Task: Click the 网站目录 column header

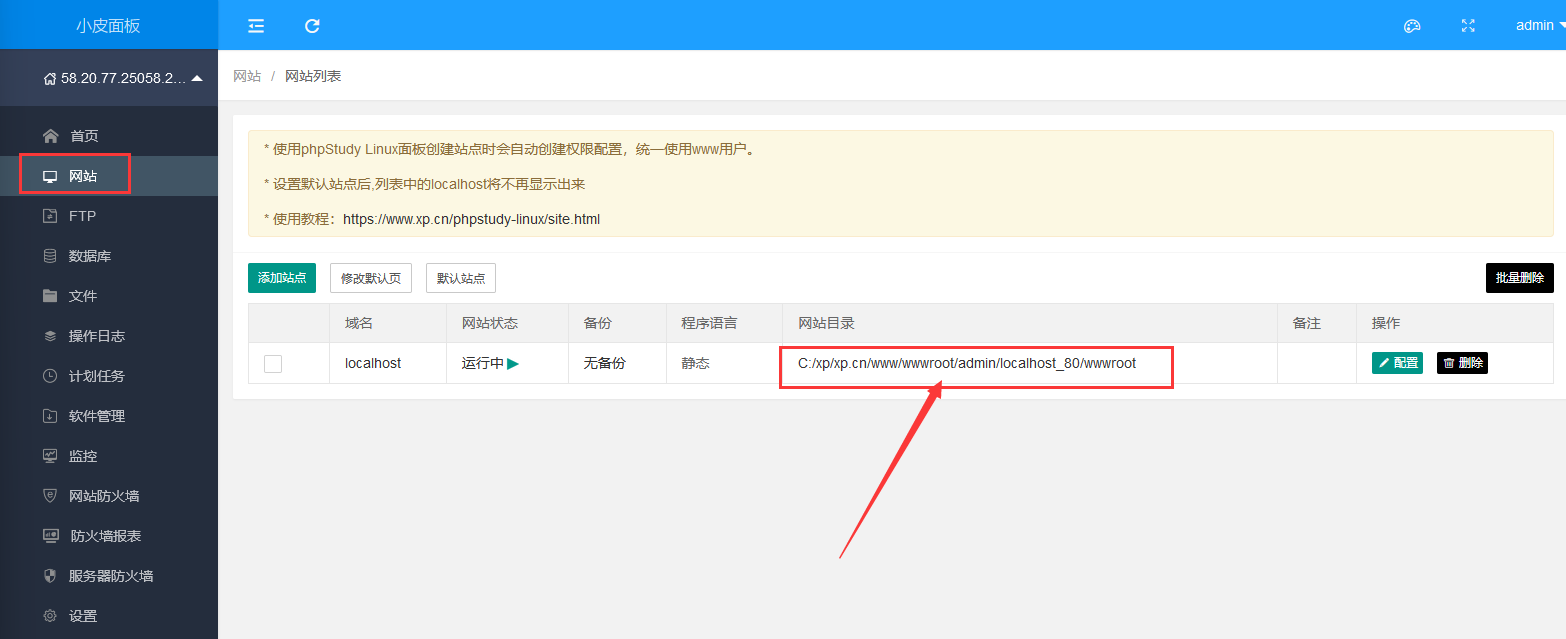Action: coord(826,323)
